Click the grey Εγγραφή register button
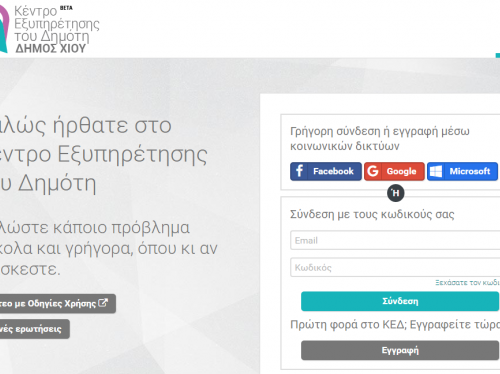The height and width of the screenshot is (374, 500). [x=400, y=350]
